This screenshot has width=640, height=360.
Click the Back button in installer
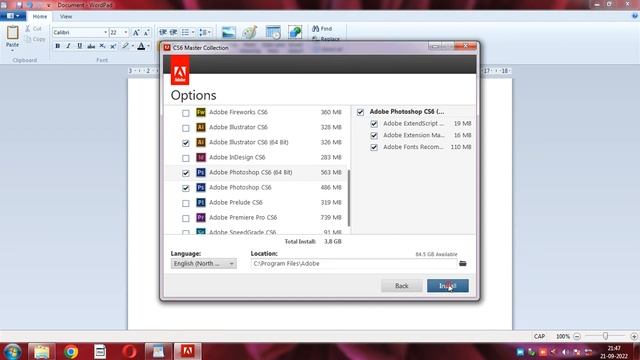tap(402, 286)
